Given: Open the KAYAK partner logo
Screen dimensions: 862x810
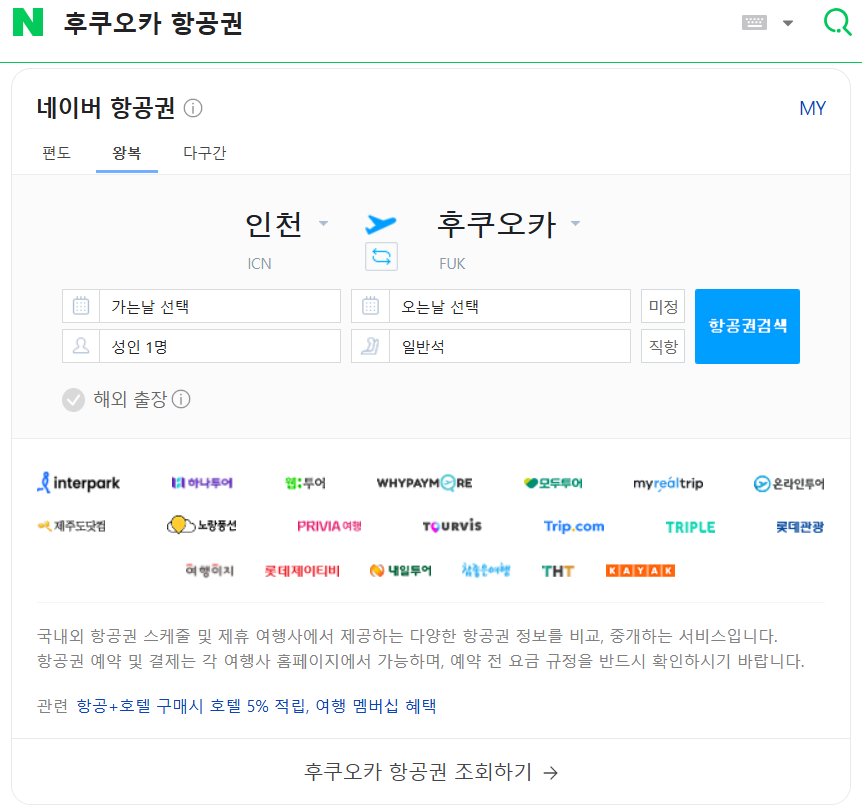Looking at the screenshot, I should coord(640,571).
